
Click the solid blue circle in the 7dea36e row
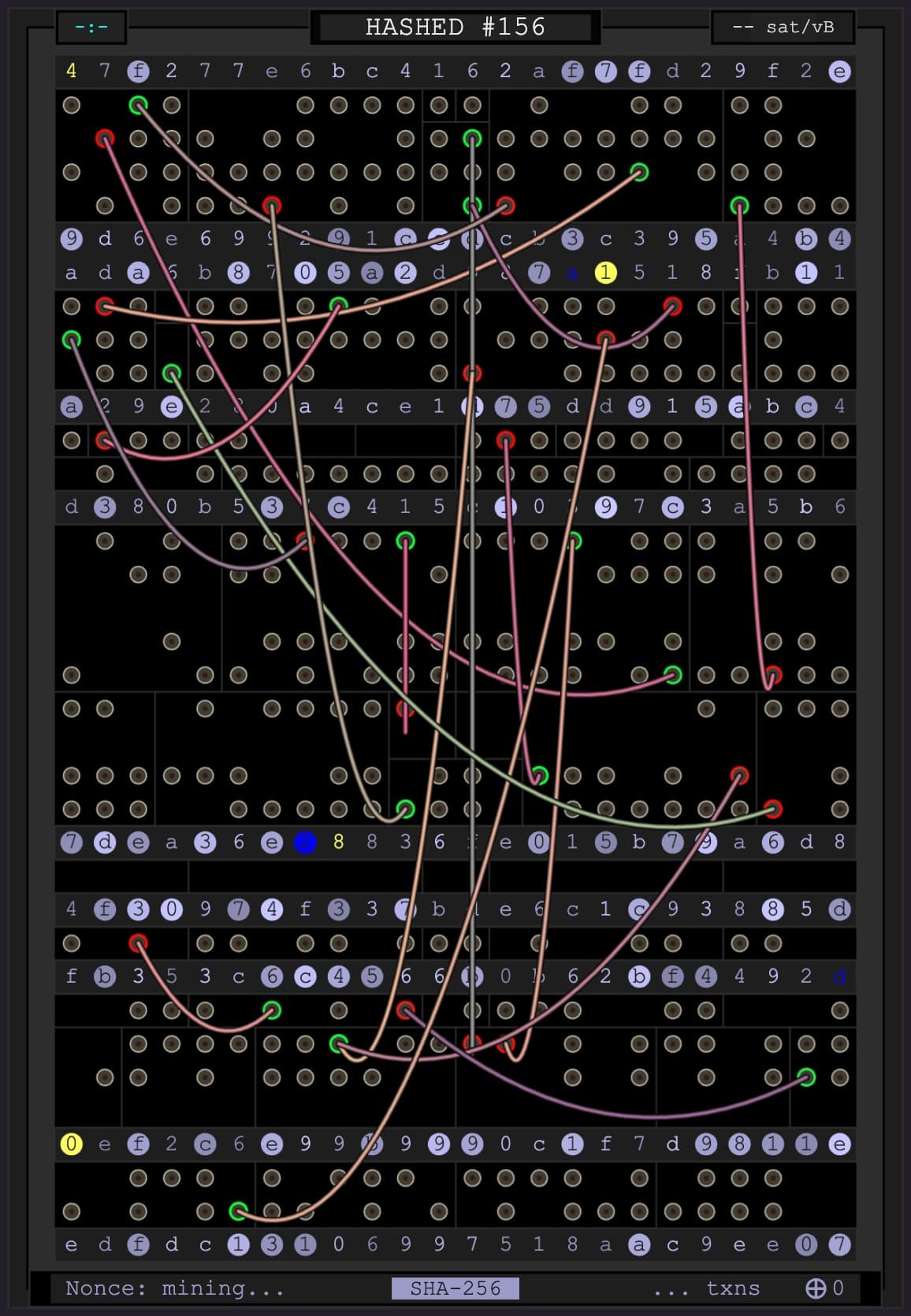(x=305, y=842)
